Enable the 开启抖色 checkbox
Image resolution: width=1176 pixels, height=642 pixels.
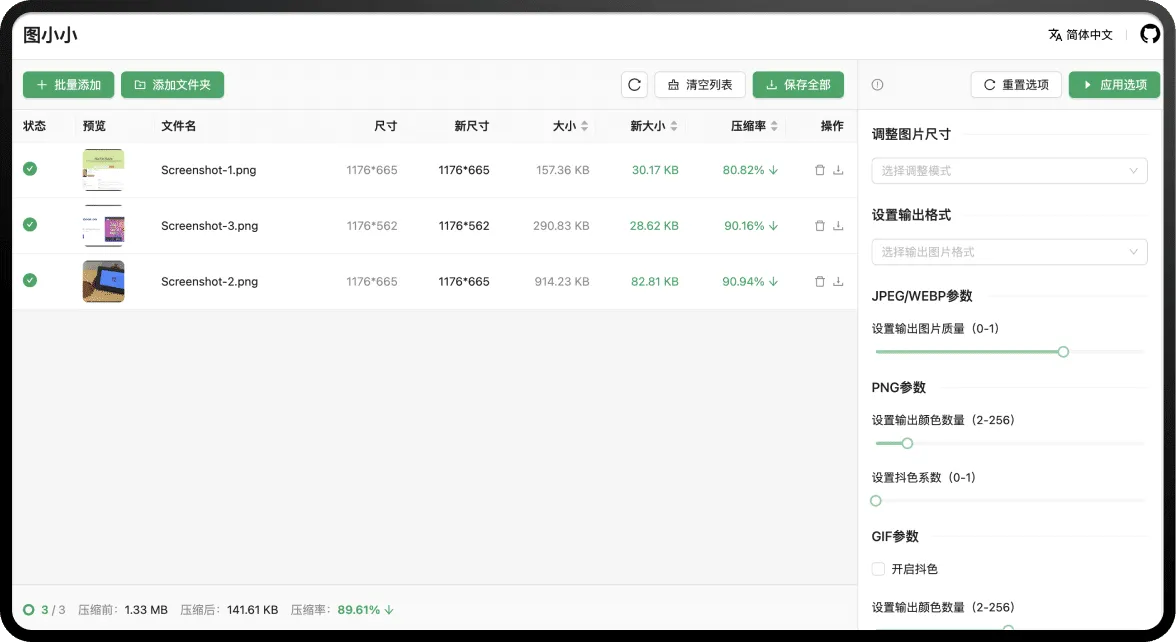point(878,569)
